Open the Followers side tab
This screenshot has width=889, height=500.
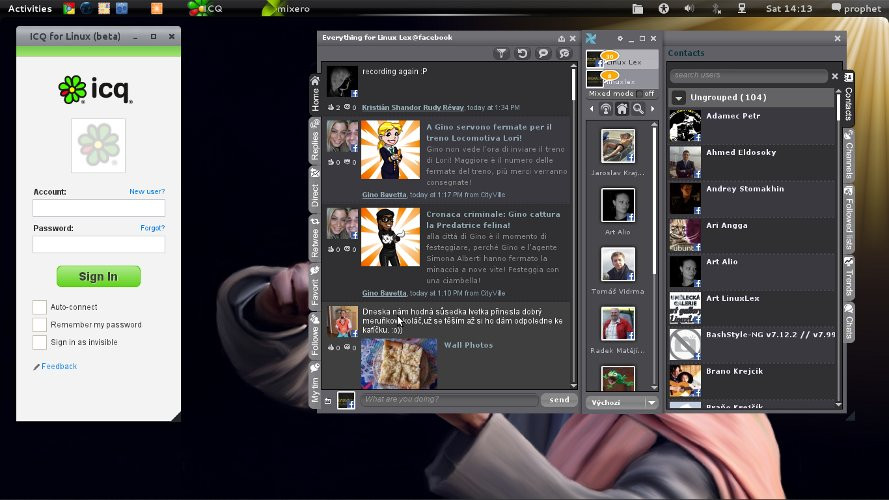tap(315, 336)
